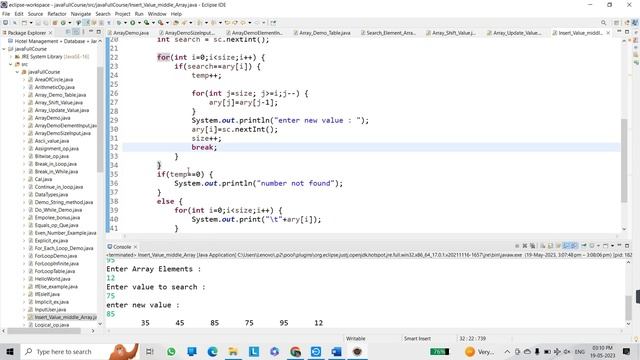
Task: Open Microsoft Word from the taskbar
Action: click(336, 351)
